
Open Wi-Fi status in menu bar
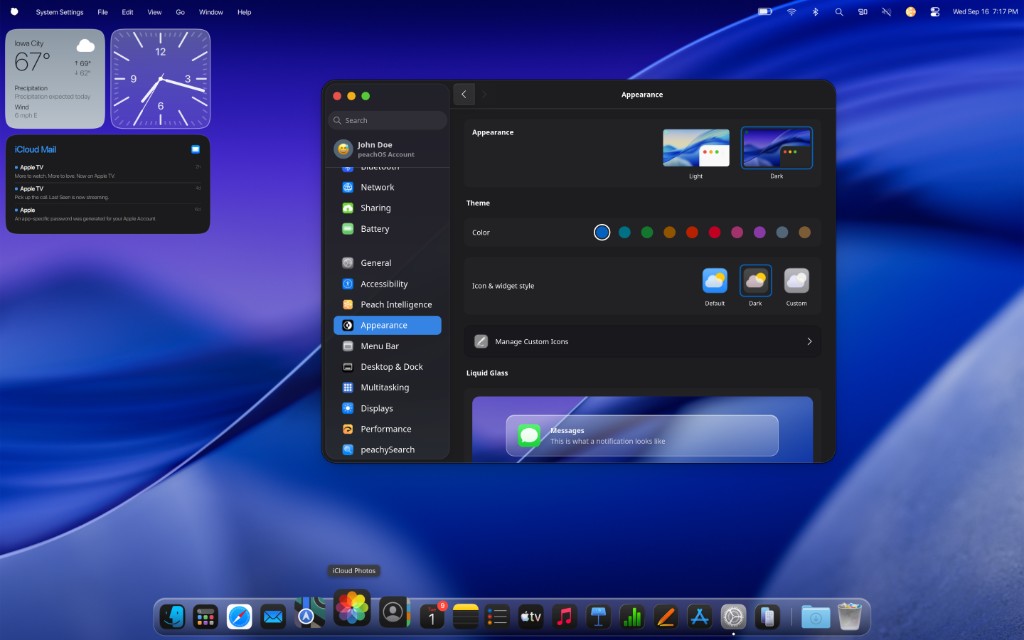pyautogui.click(x=792, y=12)
